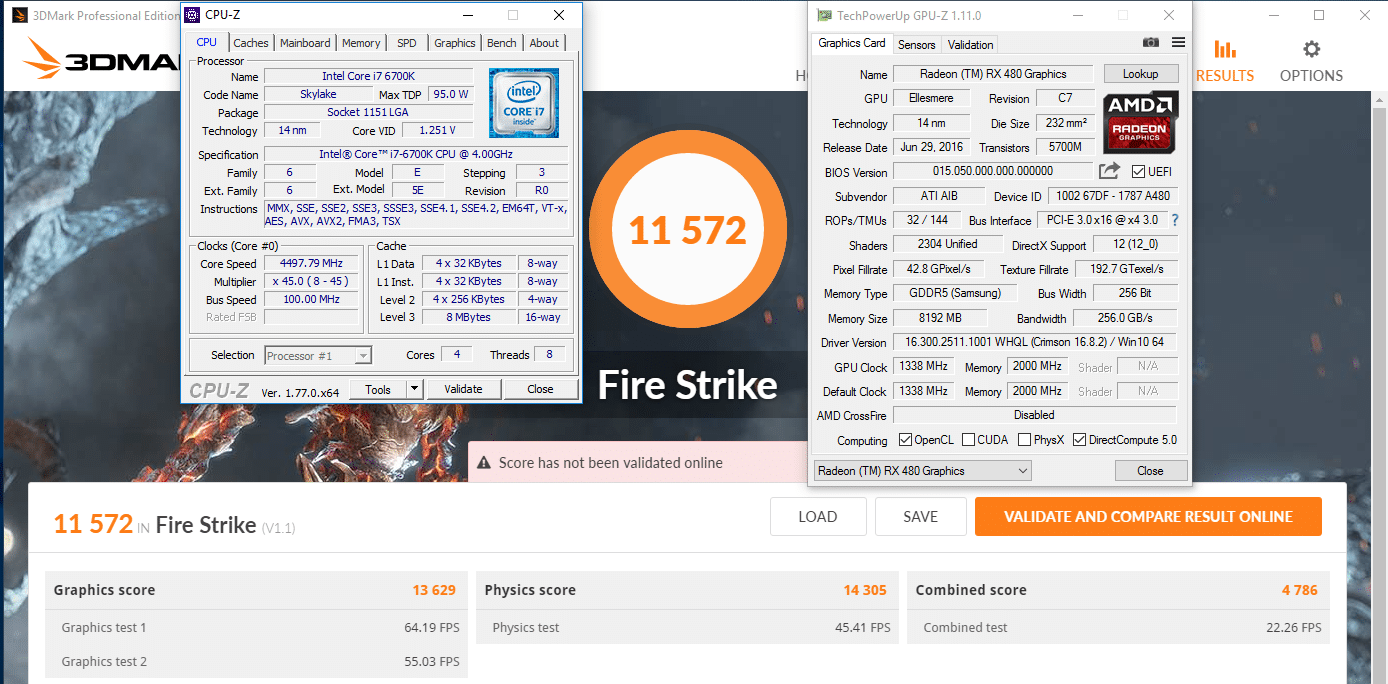
Task: Enable the PhysX checkbox
Action: click(x=1024, y=440)
